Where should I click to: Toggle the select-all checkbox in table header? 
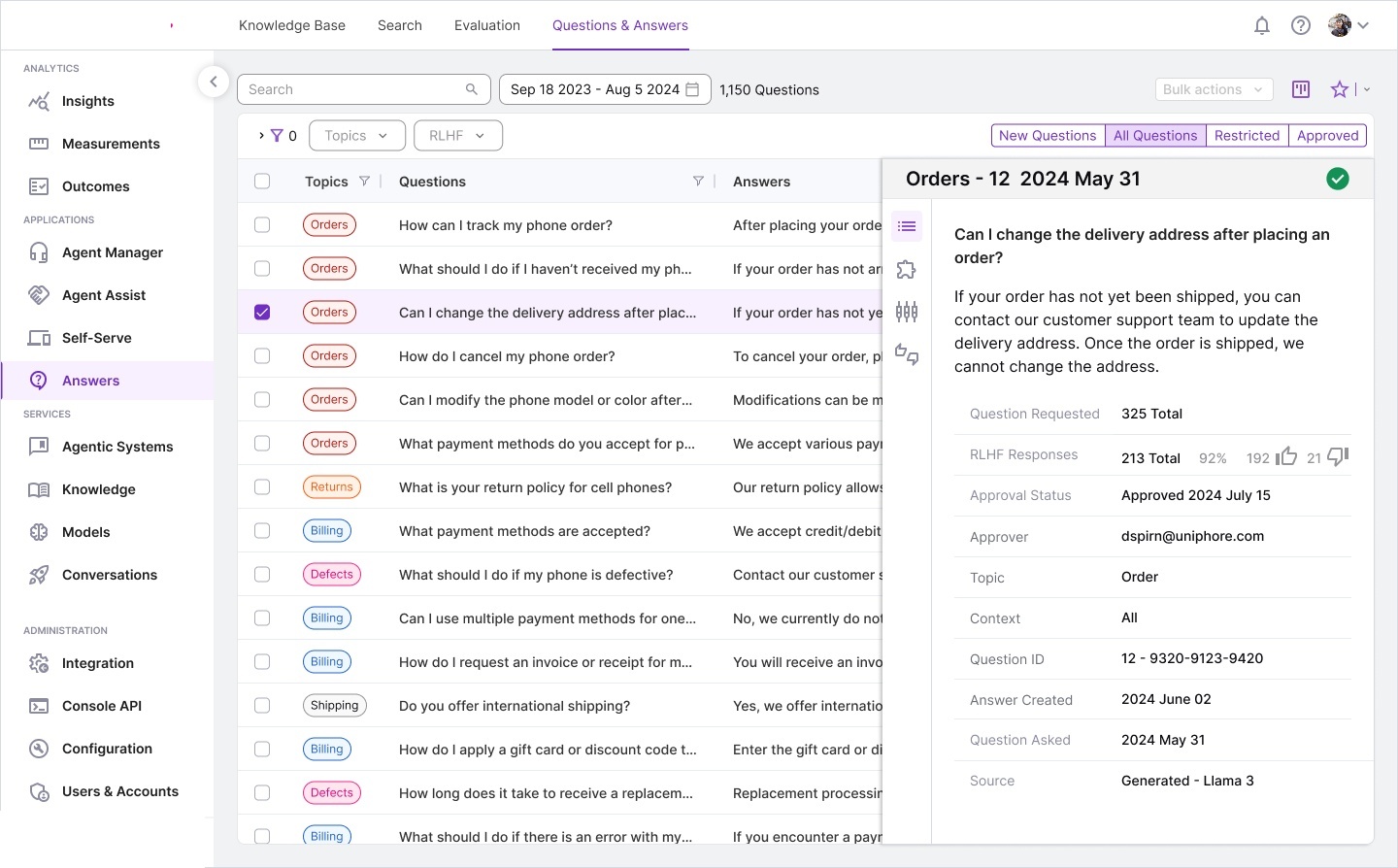[x=262, y=182]
